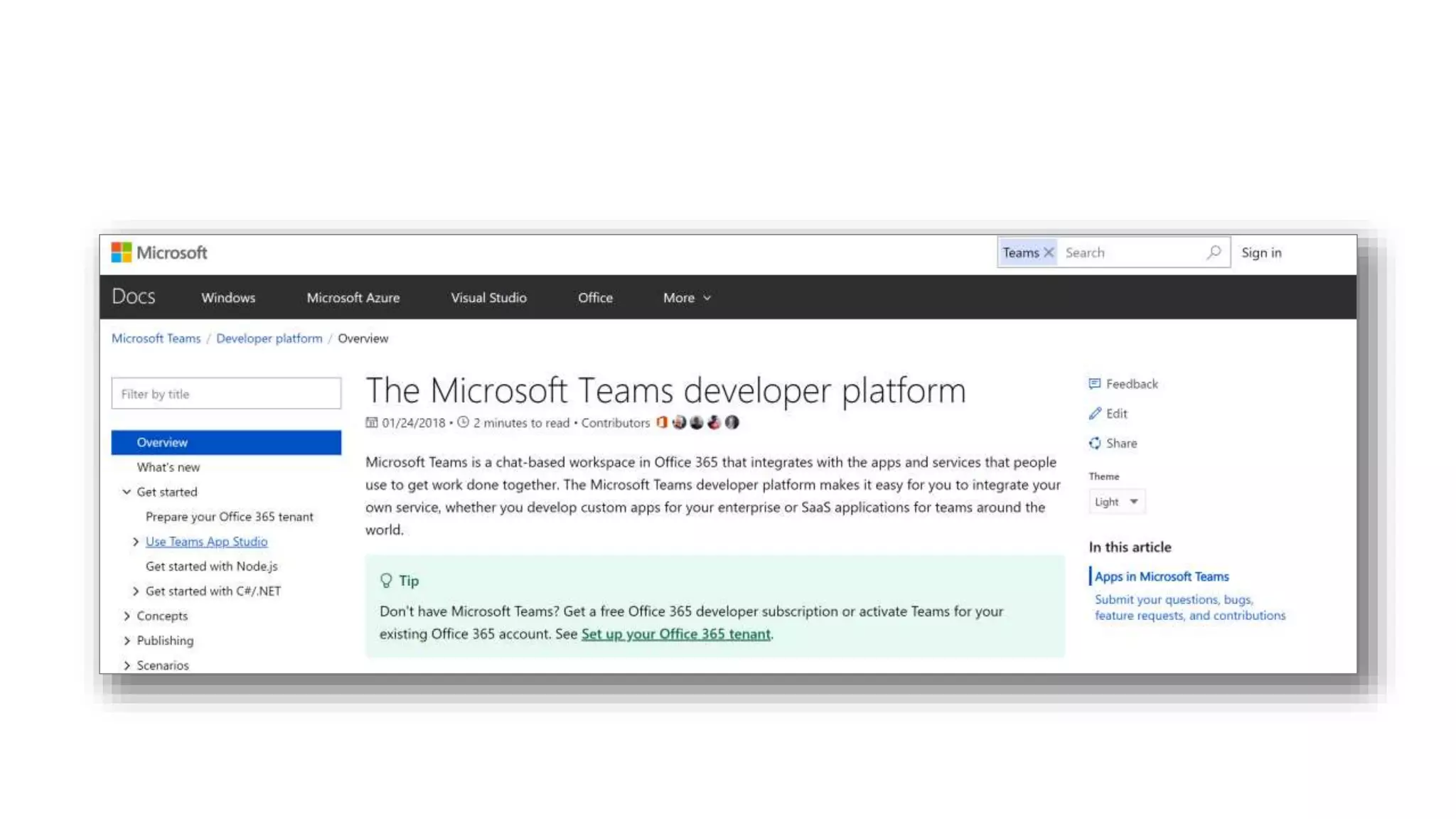Jump to Submit your questions, bugs section

coord(1190,608)
